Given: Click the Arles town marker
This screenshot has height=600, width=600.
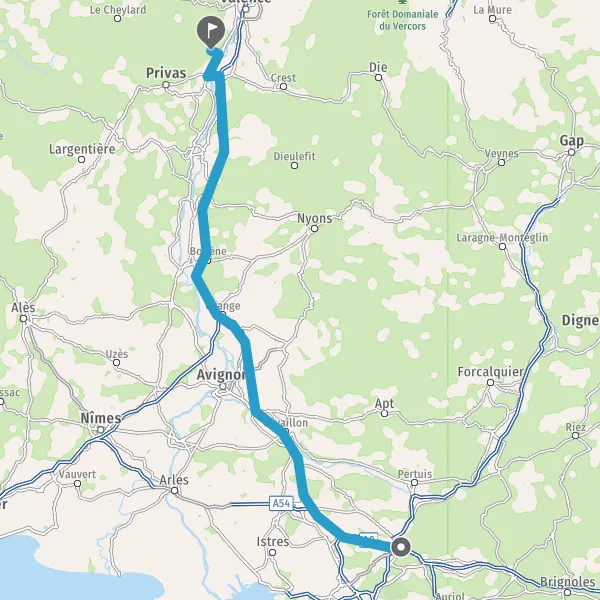Looking at the screenshot, I should point(174,491).
